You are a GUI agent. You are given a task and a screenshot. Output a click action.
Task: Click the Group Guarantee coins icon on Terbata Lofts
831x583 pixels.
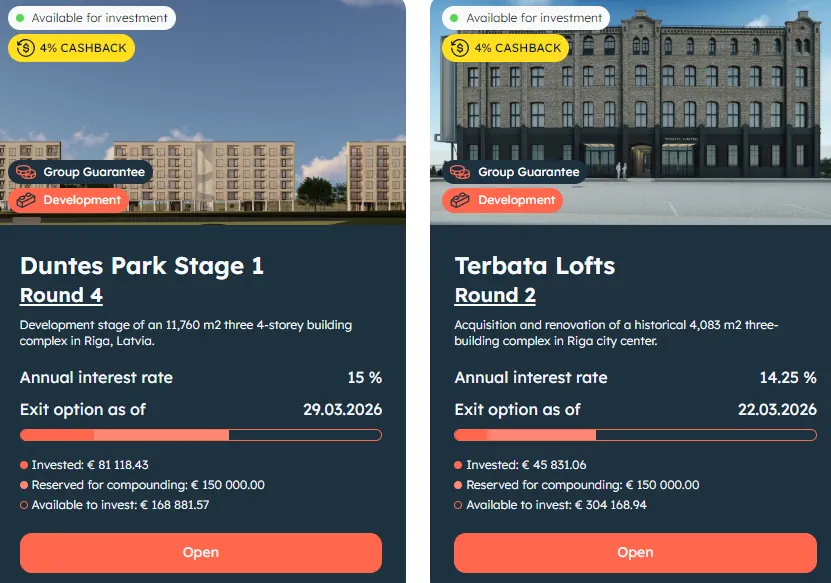460,172
